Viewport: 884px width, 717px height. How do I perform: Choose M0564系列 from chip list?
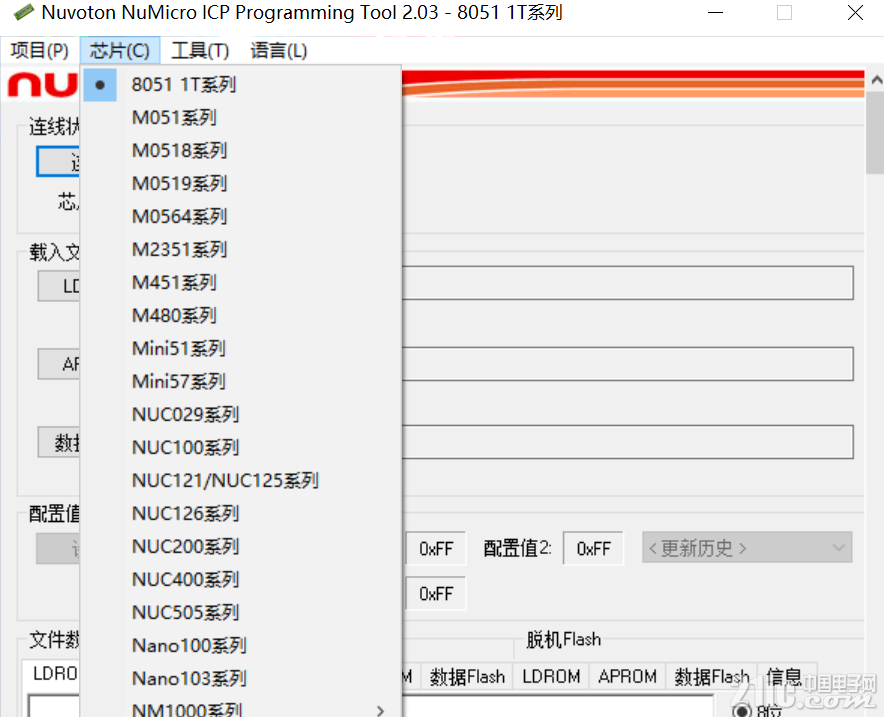tap(241, 216)
